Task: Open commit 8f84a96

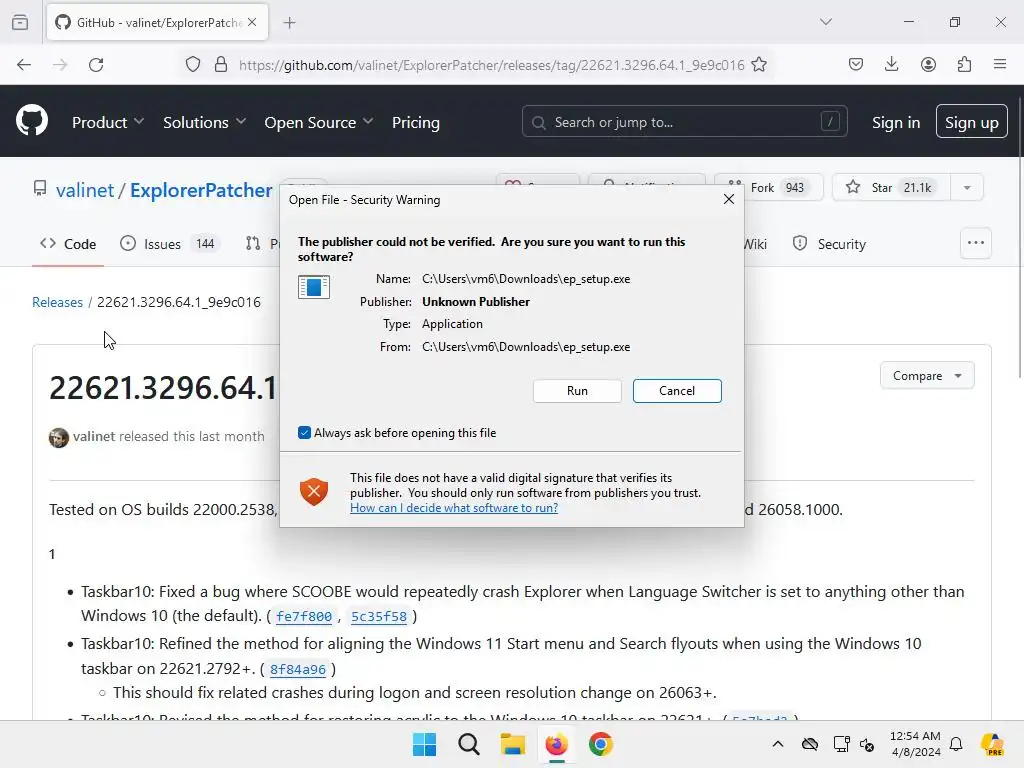Action: [298, 669]
